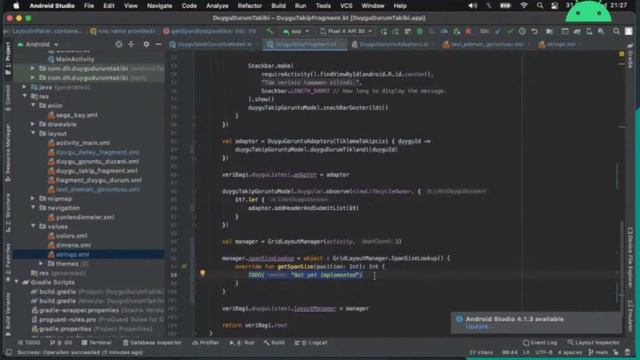Select colors.xml in values folder
The image size is (640, 360).
(x=67, y=236)
